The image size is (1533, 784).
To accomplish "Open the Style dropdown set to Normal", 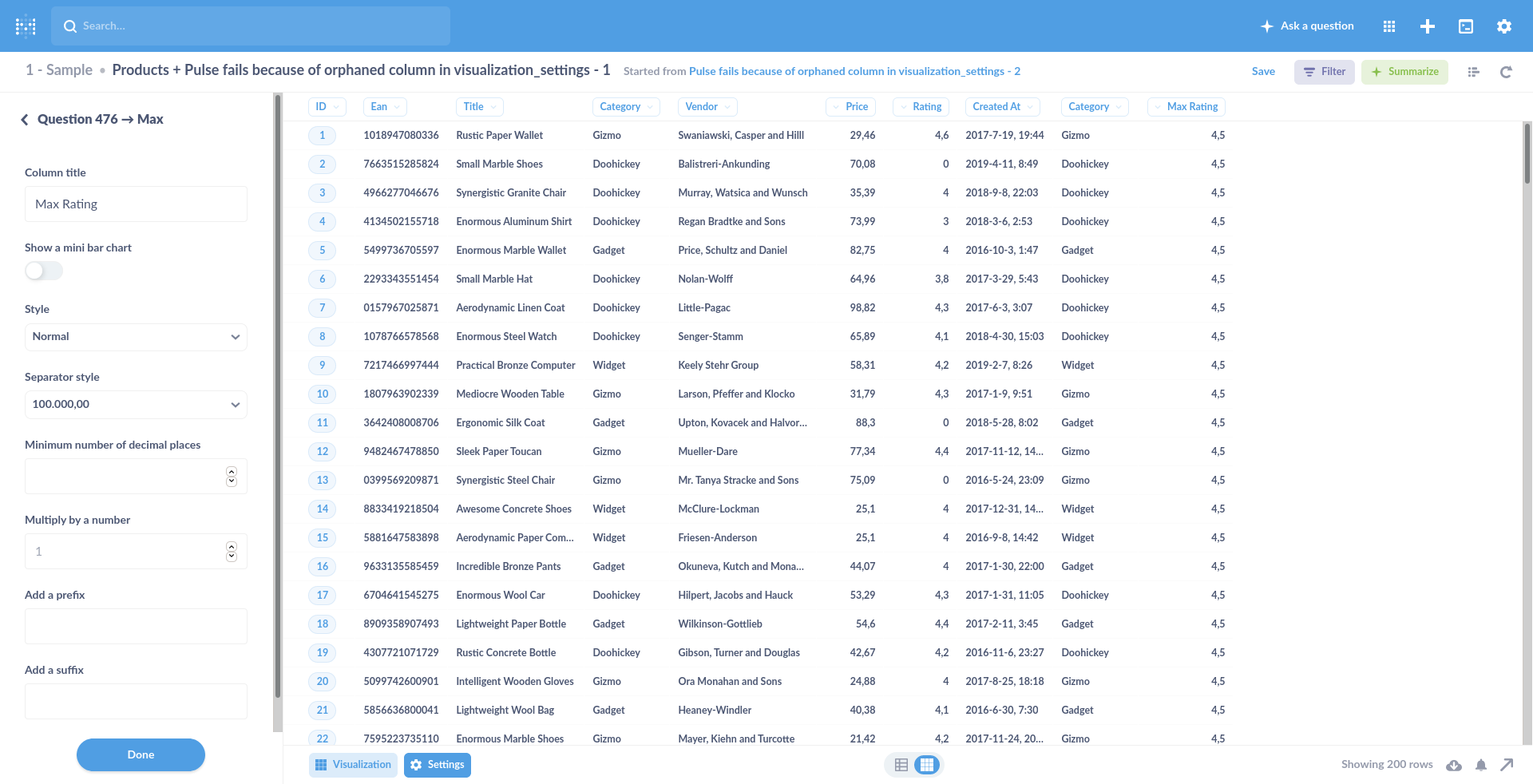I will pos(136,336).
